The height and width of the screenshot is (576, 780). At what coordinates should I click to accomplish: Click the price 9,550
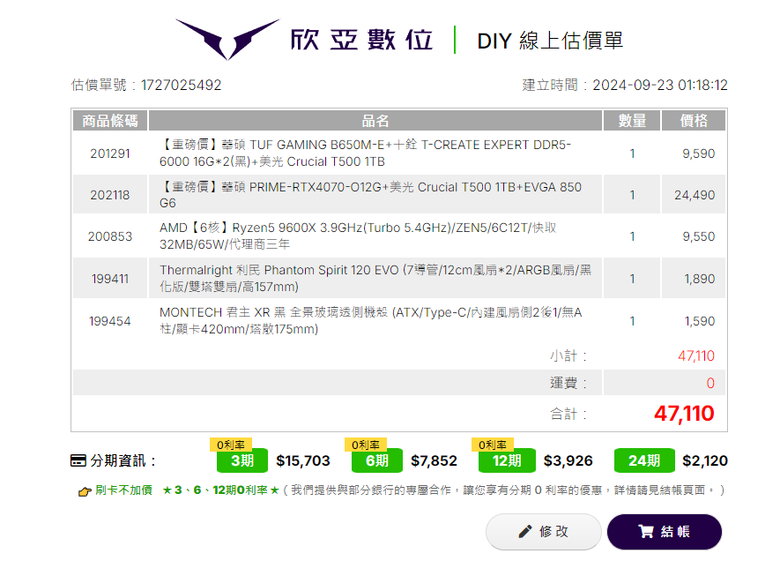click(x=698, y=236)
